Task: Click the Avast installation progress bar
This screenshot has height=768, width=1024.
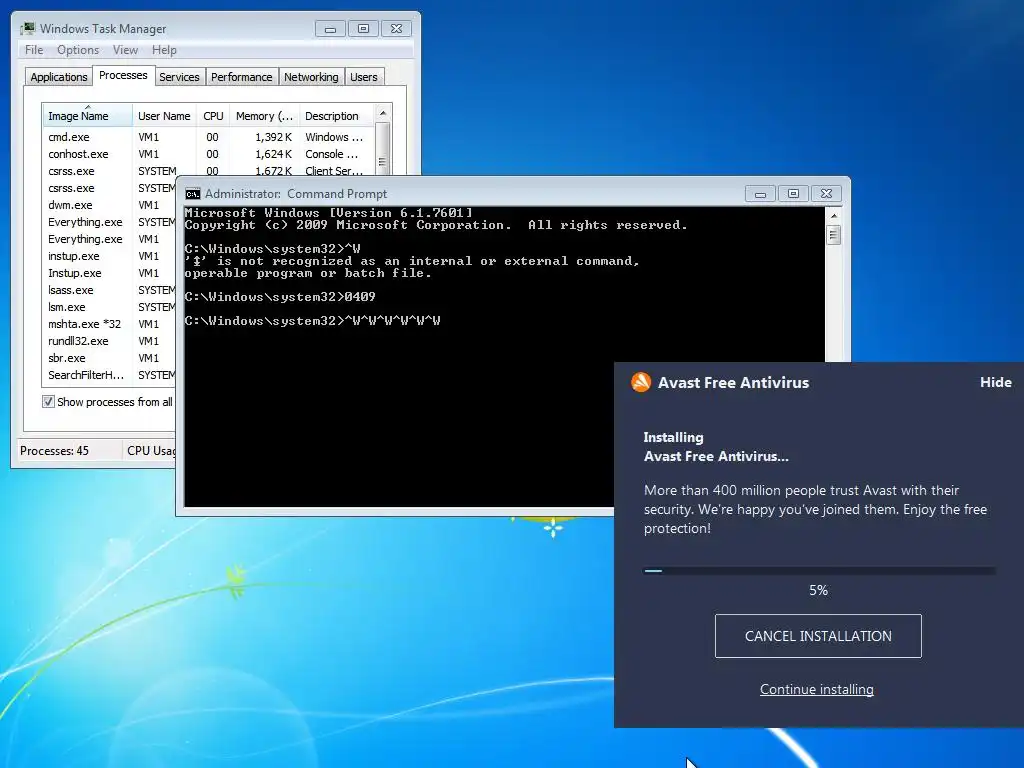Action: [x=820, y=571]
